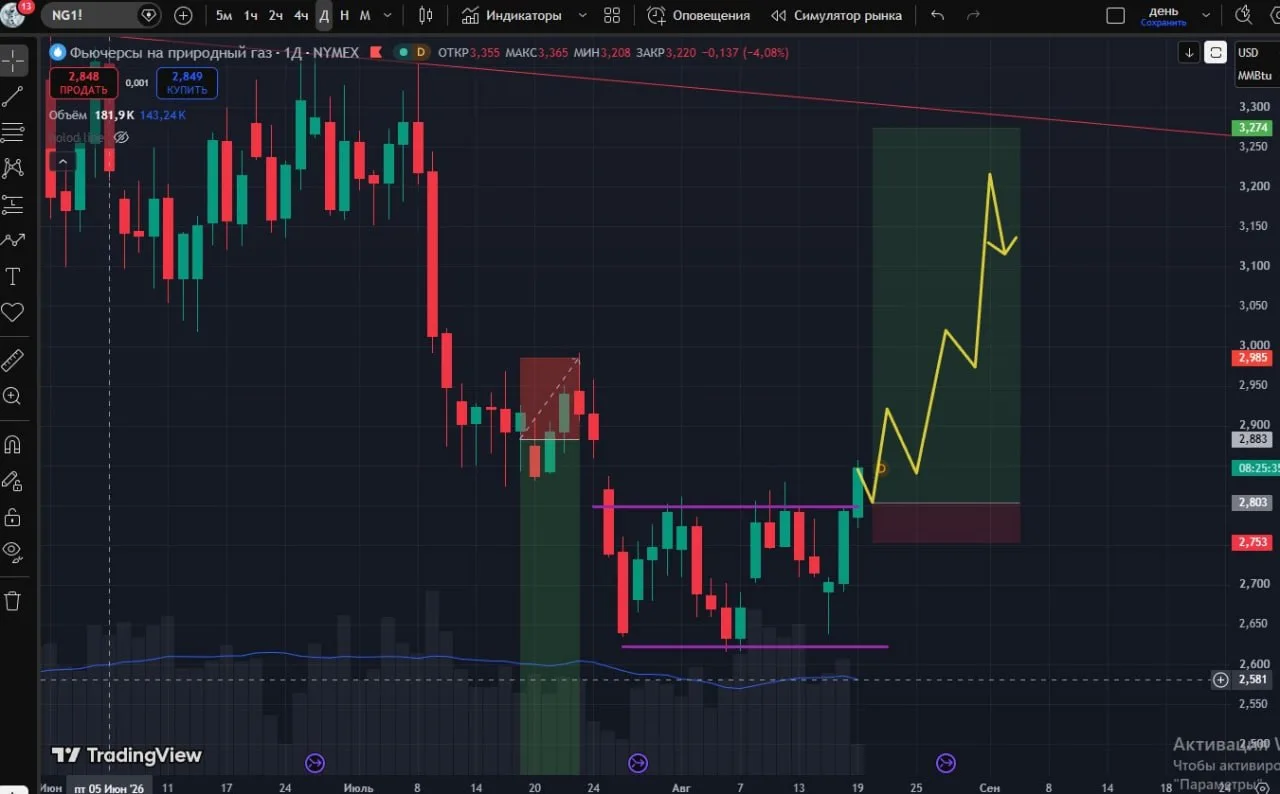Click the red 2,753 stop price label

click(x=1252, y=542)
